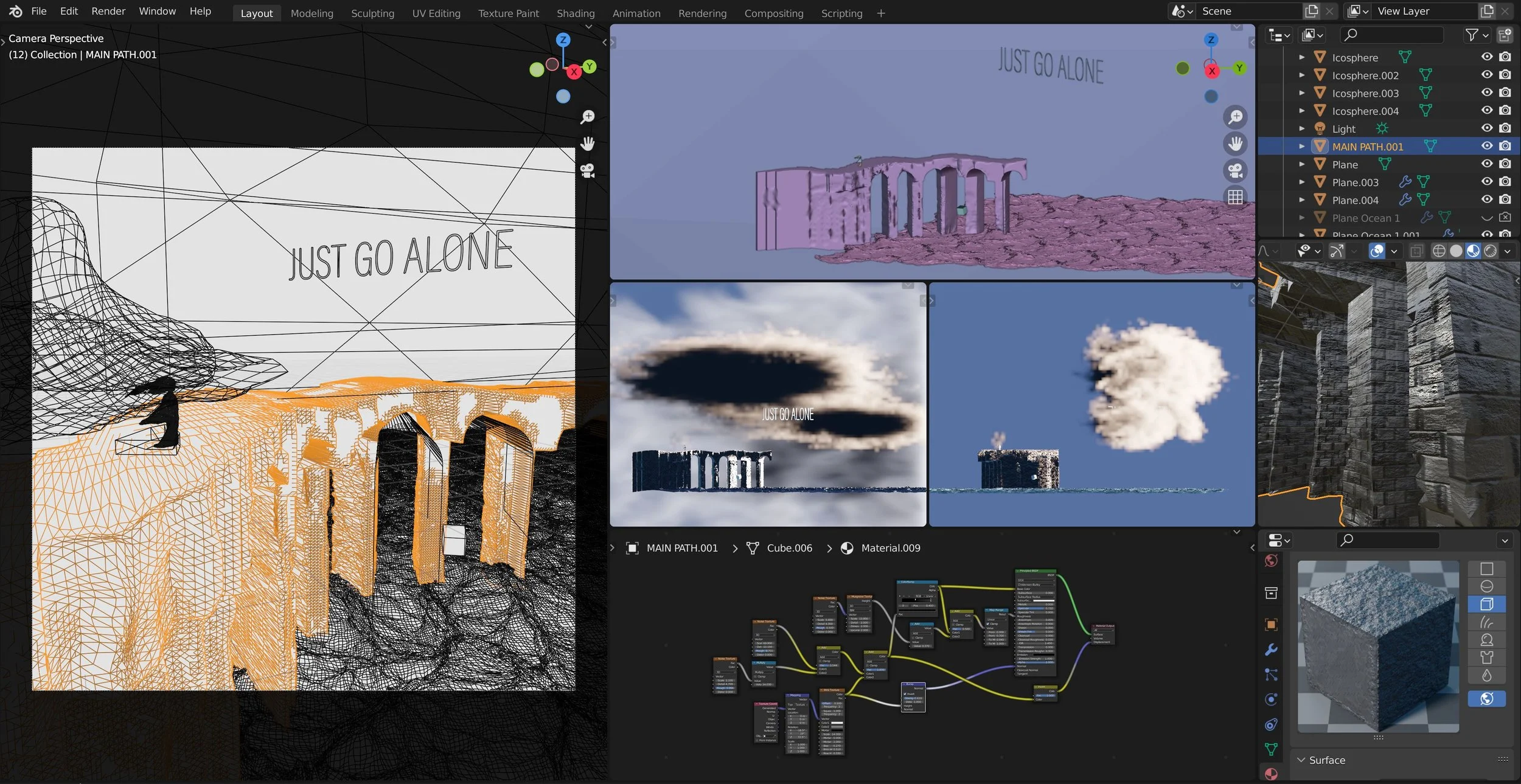Hide the Light object in viewport
Screen dimensions: 1521x784
[x=1486, y=128]
